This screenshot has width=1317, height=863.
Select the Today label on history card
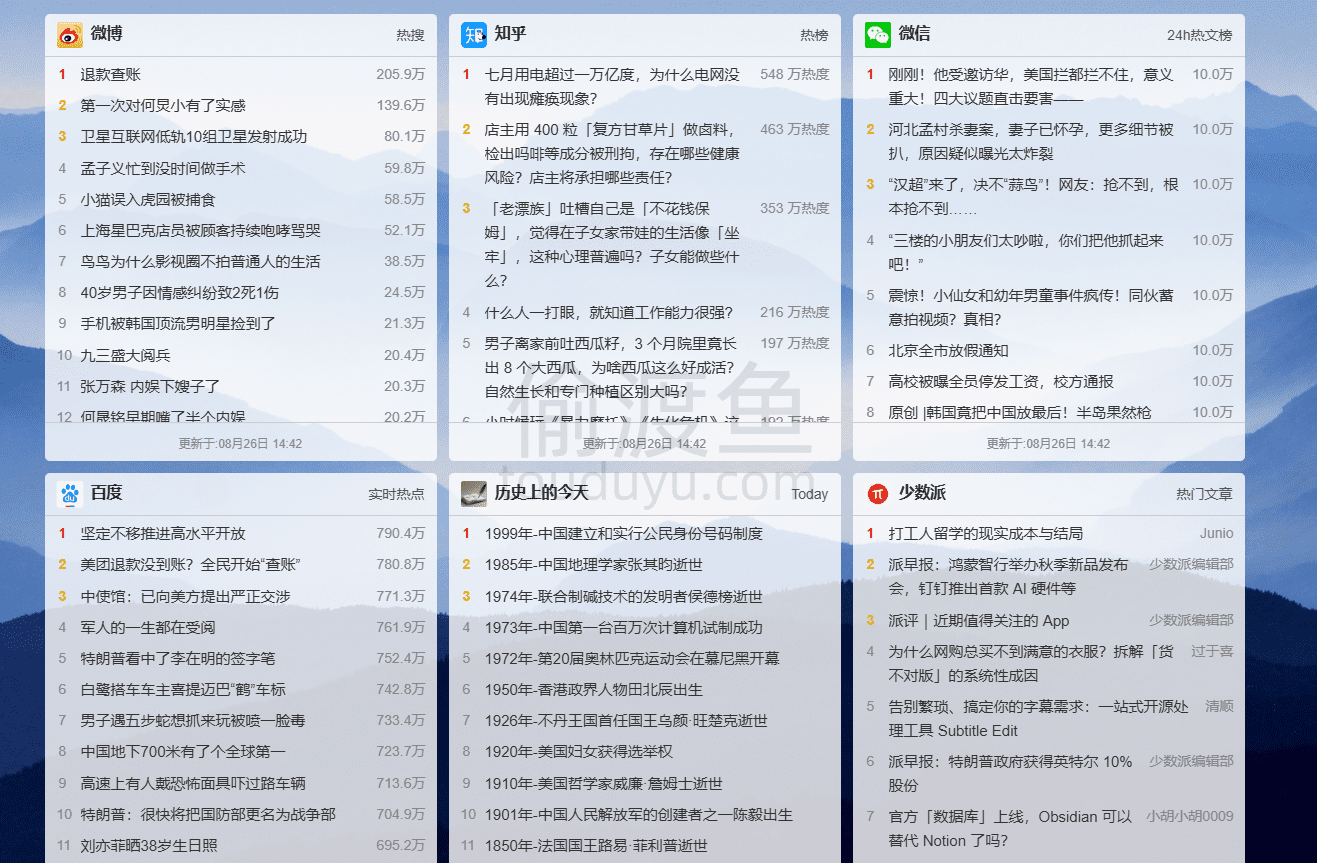click(x=810, y=494)
